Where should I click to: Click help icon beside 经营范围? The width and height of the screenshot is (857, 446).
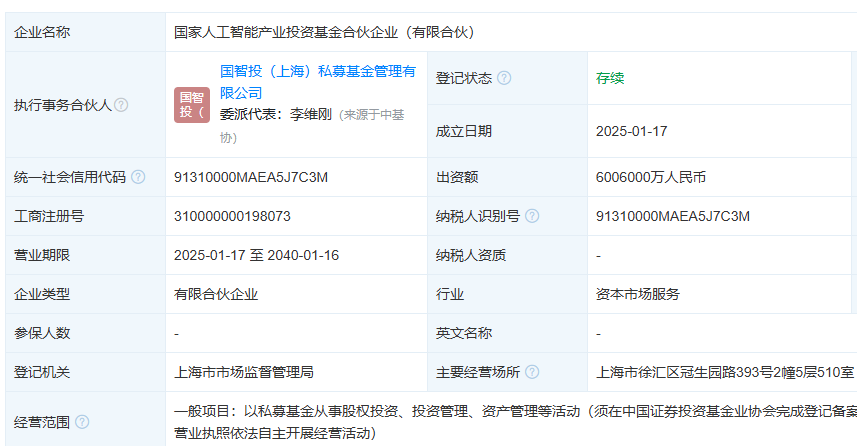(x=82, y=422)
